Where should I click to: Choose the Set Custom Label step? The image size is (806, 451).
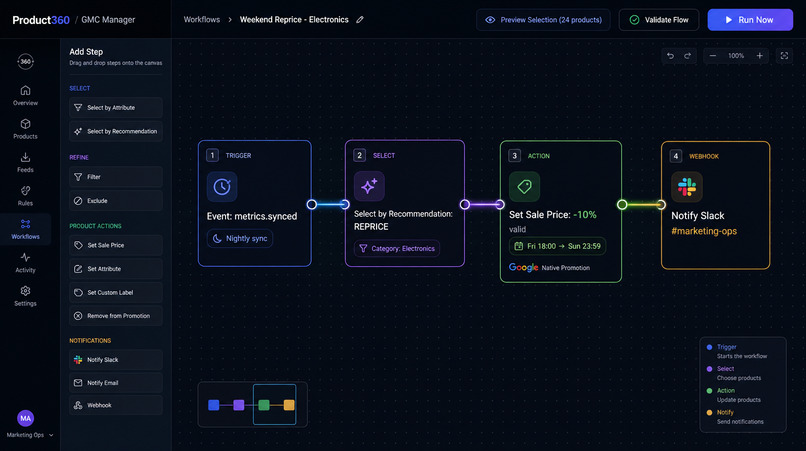116,293
